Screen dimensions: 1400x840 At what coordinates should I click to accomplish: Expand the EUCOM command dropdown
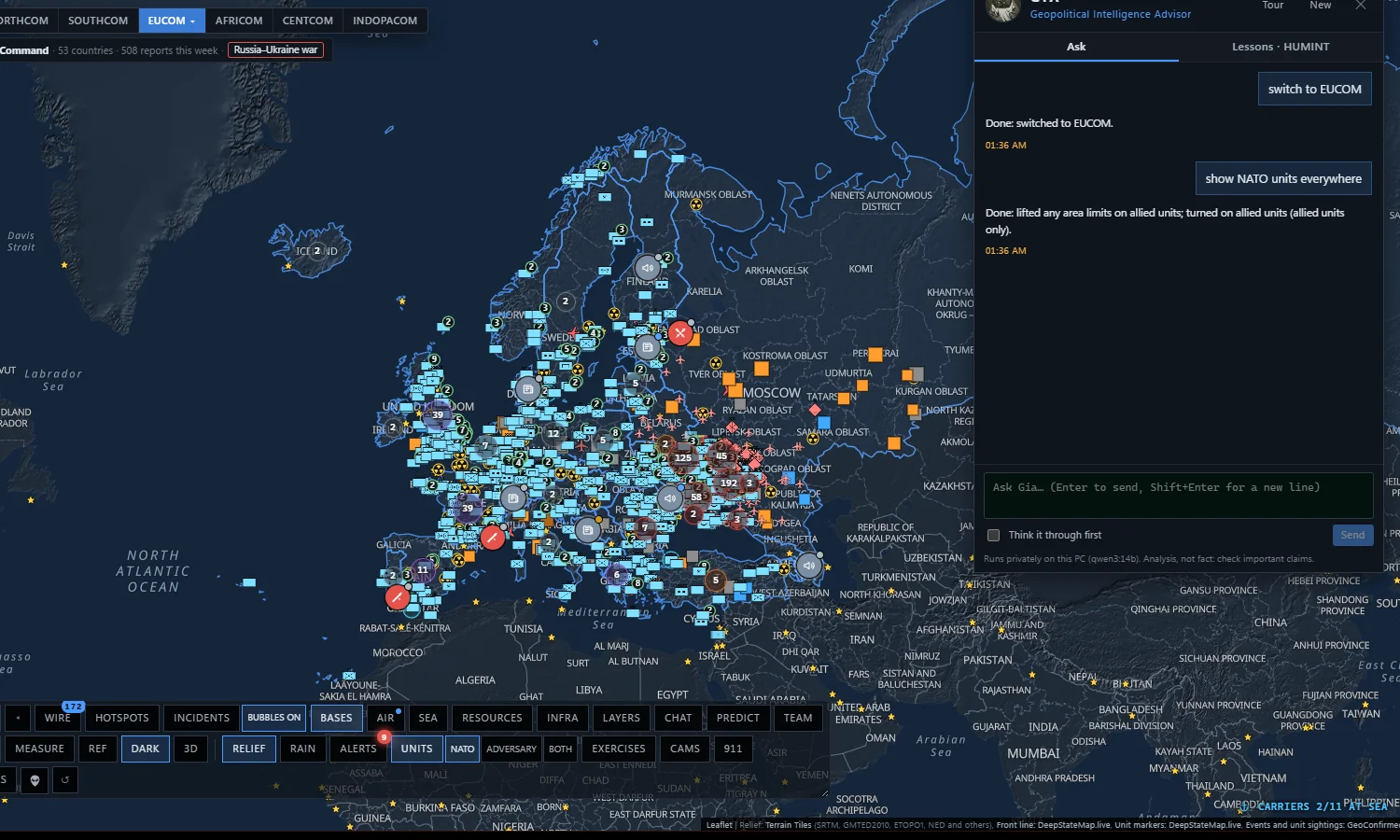point(172,21)
